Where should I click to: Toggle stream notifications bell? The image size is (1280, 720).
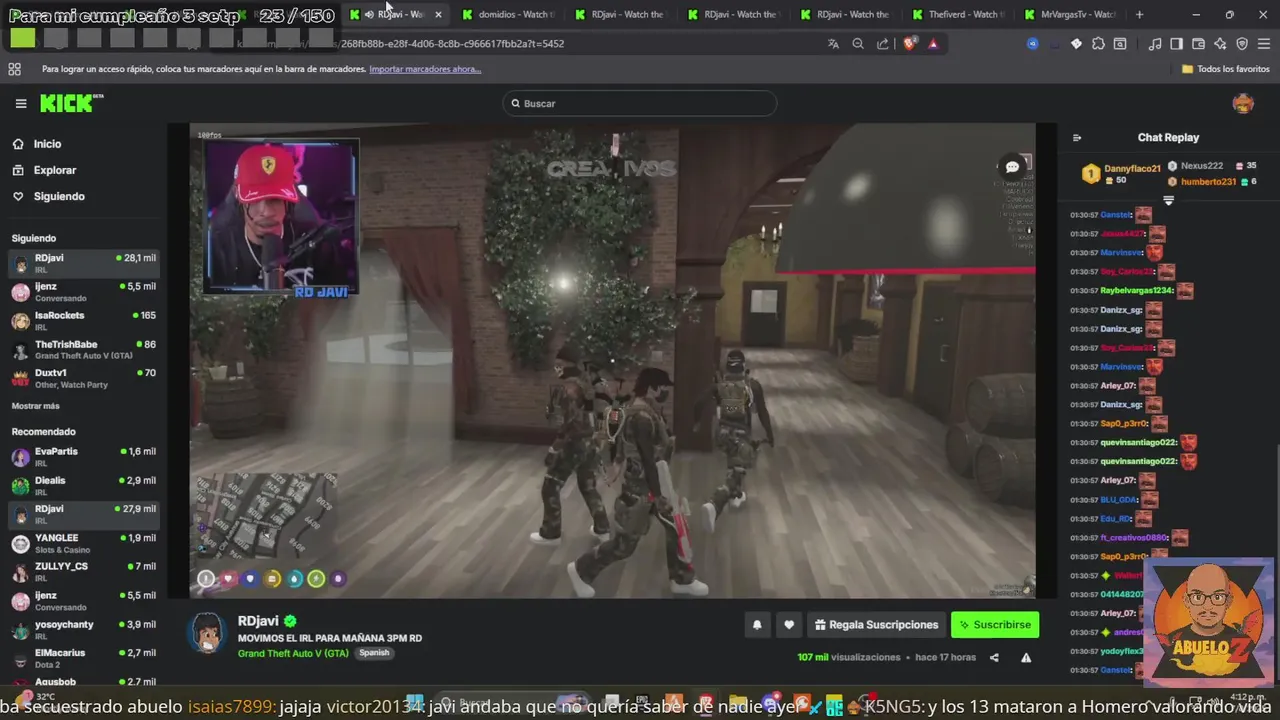(x=757, y=625)
